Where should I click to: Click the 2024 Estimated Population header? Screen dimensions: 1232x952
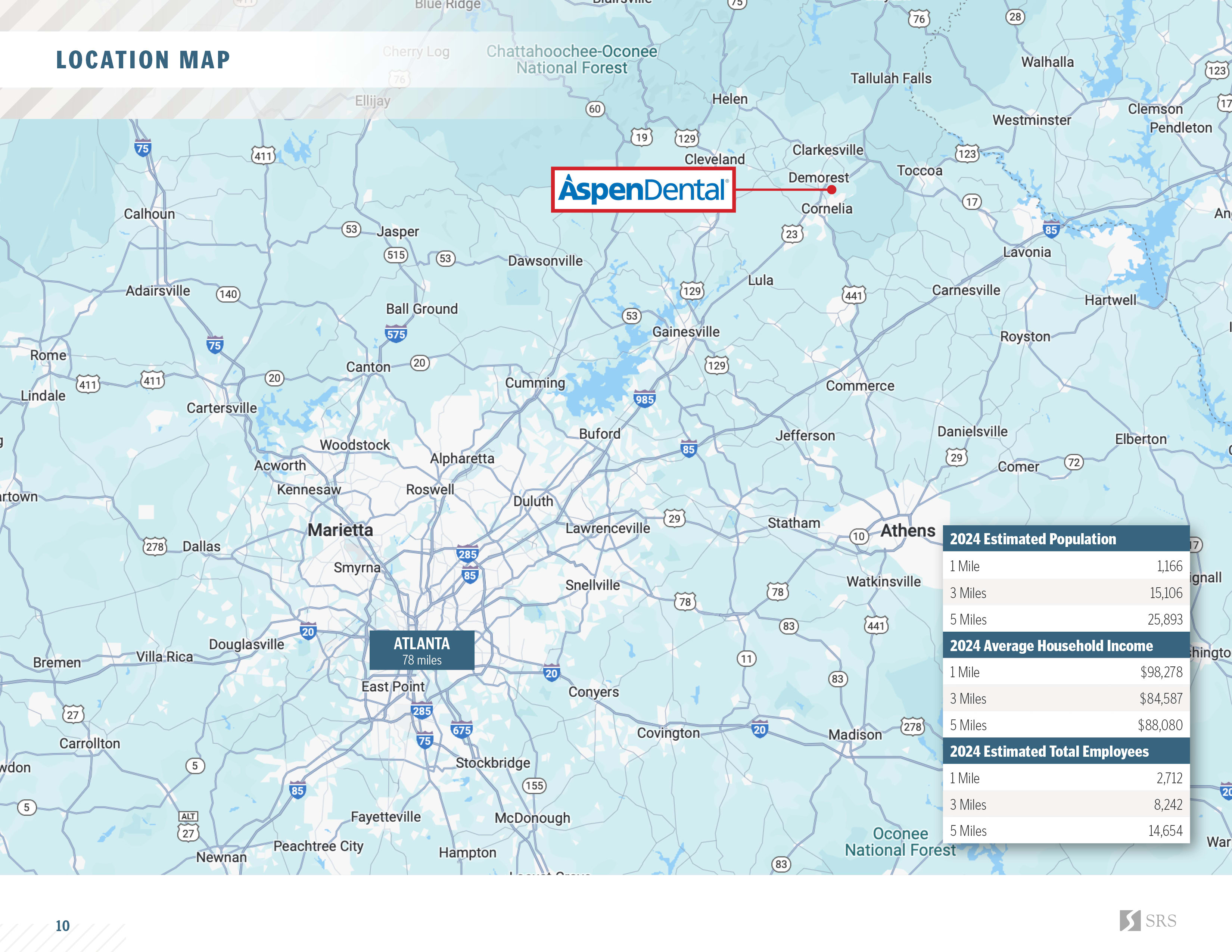[1066, 539]
